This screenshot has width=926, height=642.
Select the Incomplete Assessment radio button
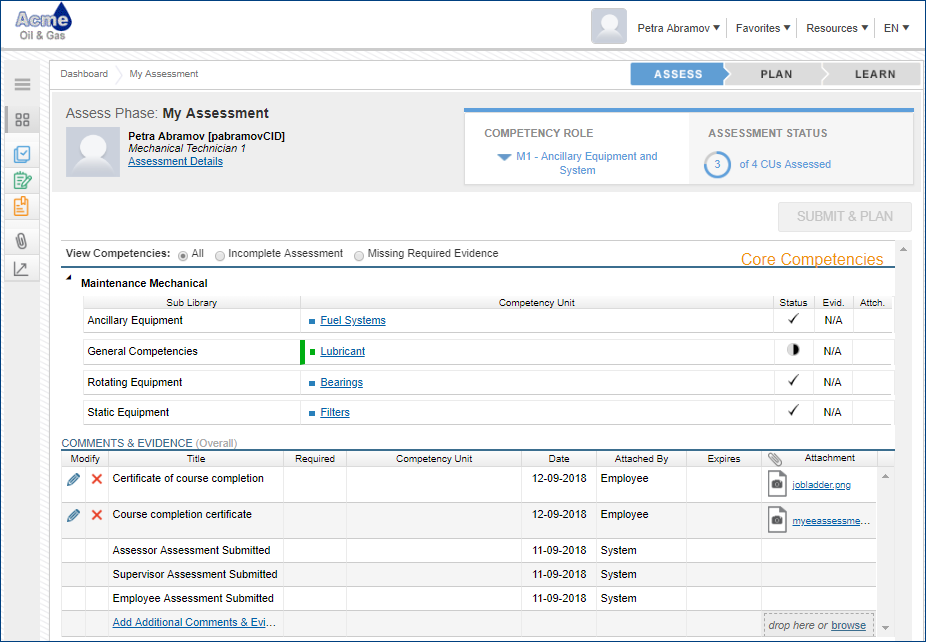(x=220, y=256)
